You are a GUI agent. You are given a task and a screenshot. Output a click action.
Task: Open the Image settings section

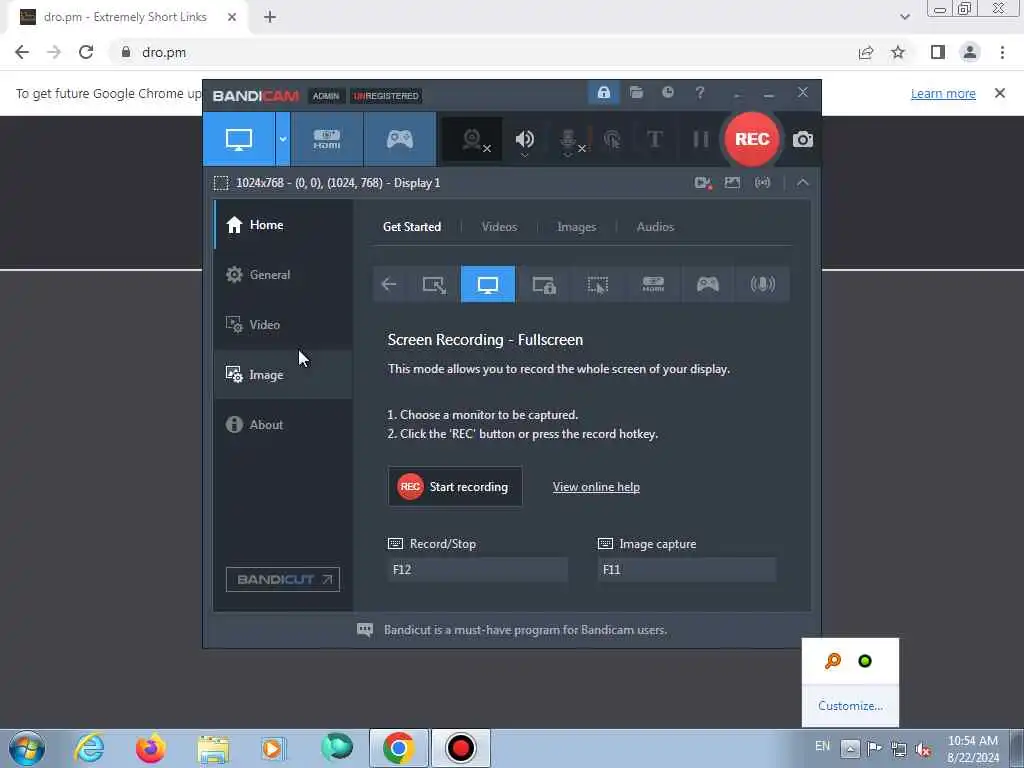(283, 375)
